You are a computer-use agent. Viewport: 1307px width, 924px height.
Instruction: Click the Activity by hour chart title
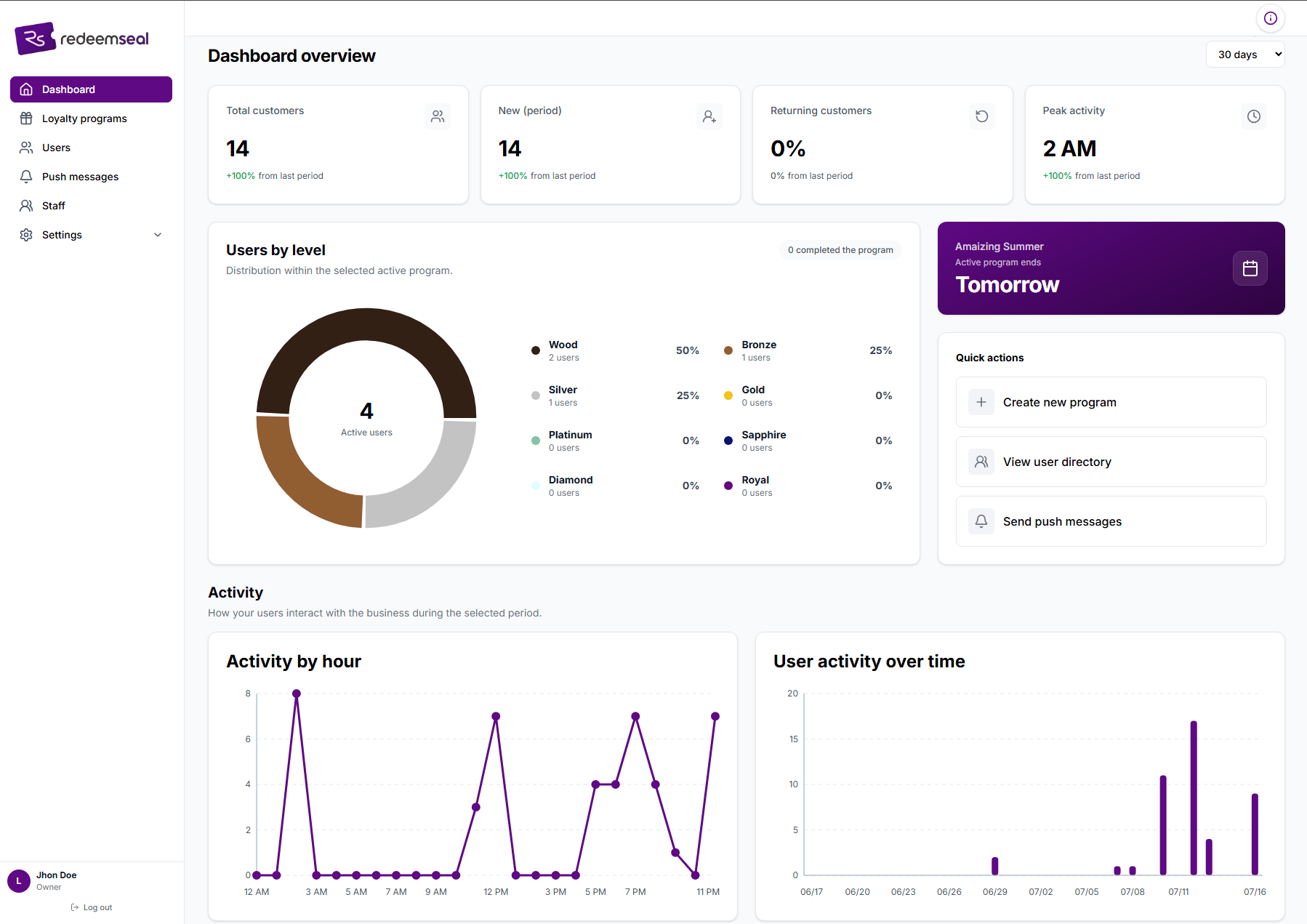294,662
